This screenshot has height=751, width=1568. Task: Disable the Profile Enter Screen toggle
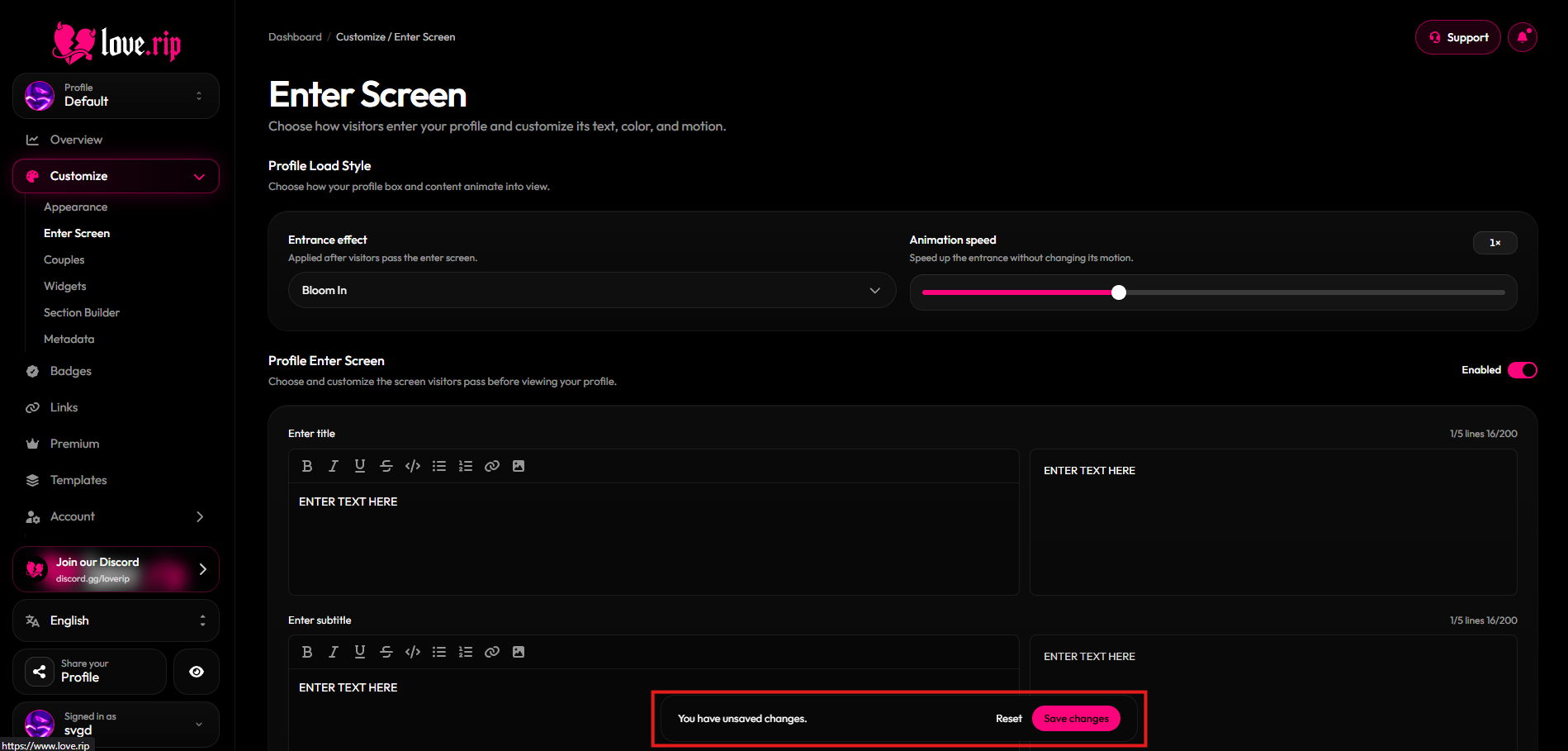coord(1523,370)
